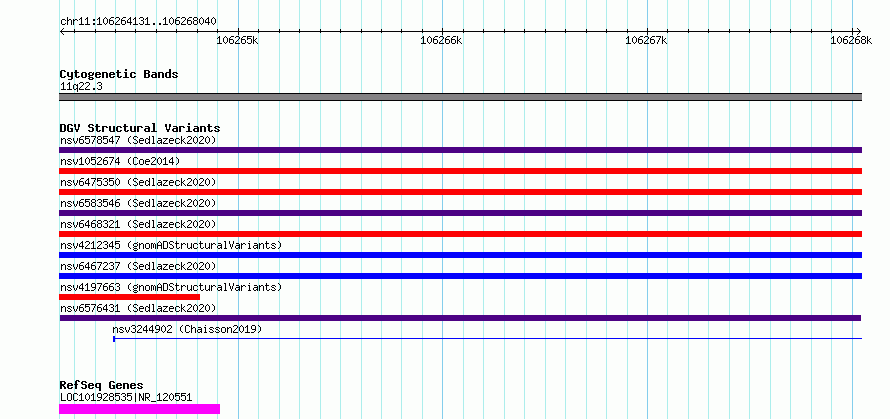890x419 pixels.
Task: Select the blue bar under nsv4212345
Action: [460, 255]
